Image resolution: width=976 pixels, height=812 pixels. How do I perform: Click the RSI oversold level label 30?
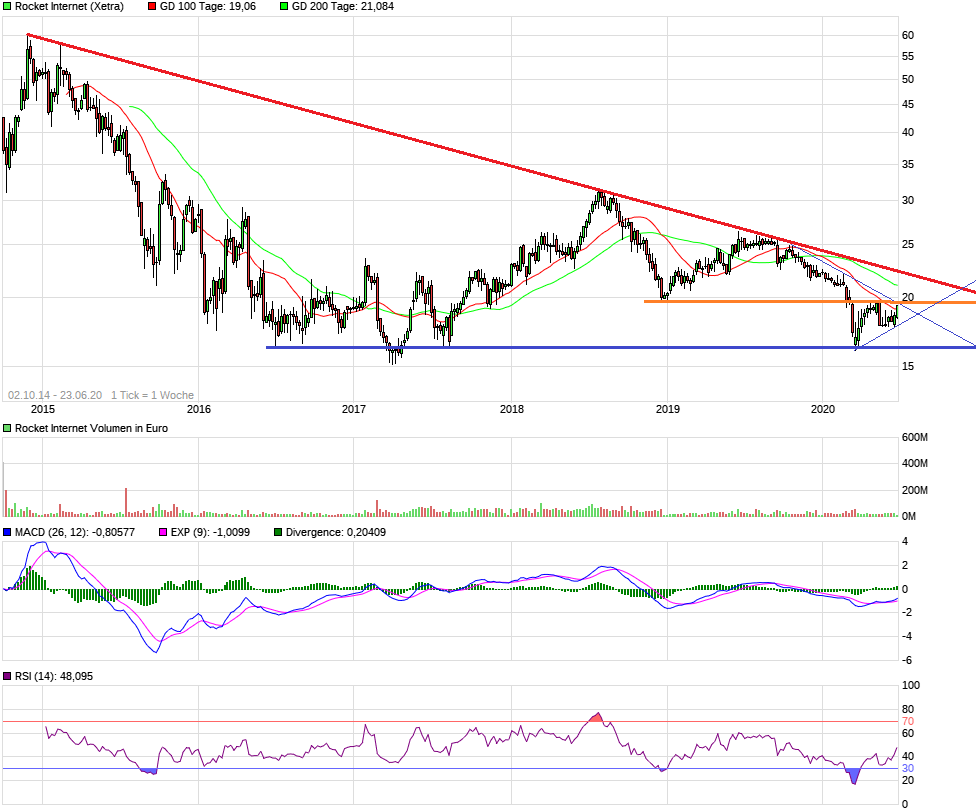[x=908, y=769]
